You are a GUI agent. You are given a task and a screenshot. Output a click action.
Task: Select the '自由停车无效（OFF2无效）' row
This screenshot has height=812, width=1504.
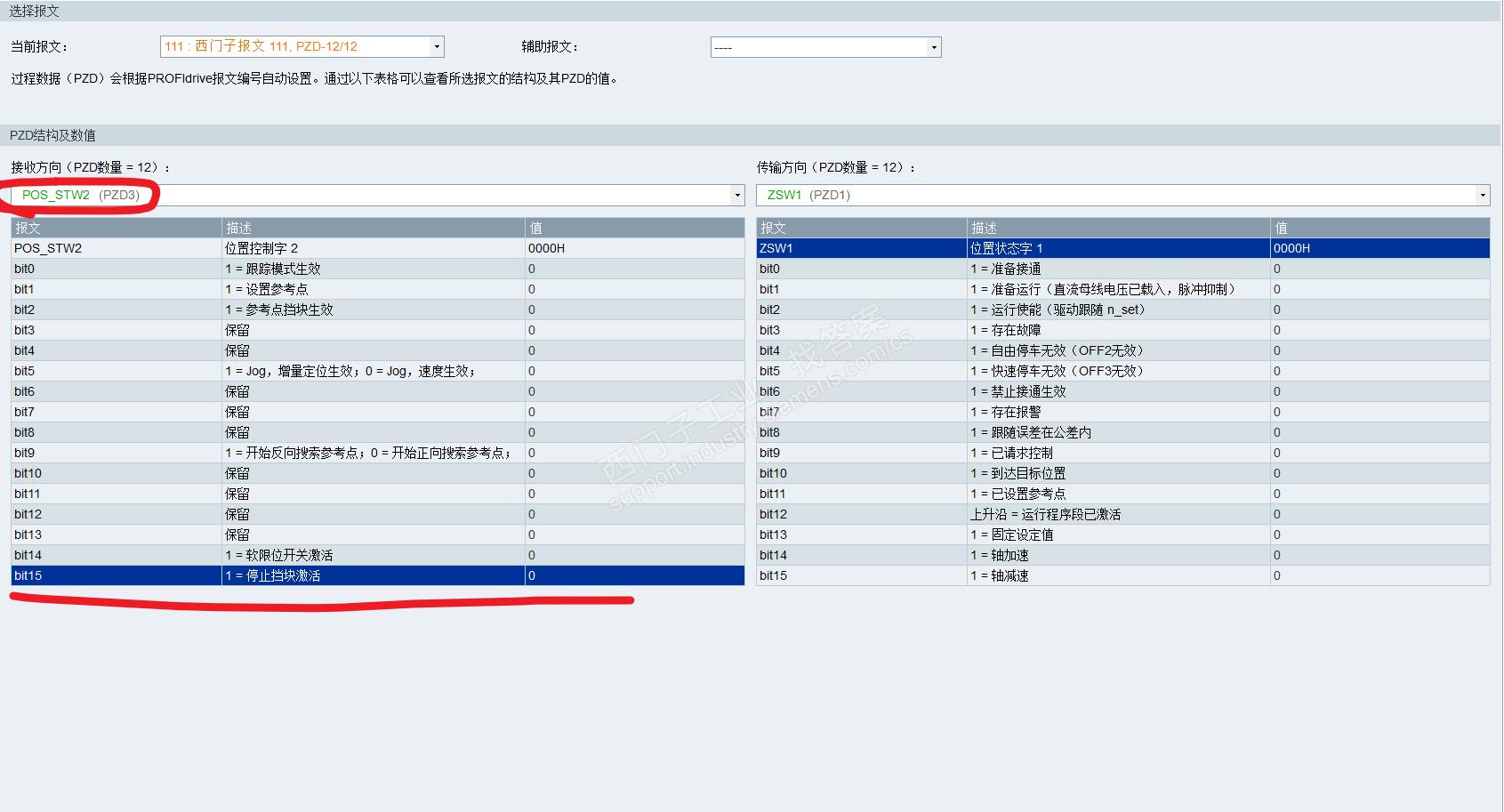(x=1123, y=350)
